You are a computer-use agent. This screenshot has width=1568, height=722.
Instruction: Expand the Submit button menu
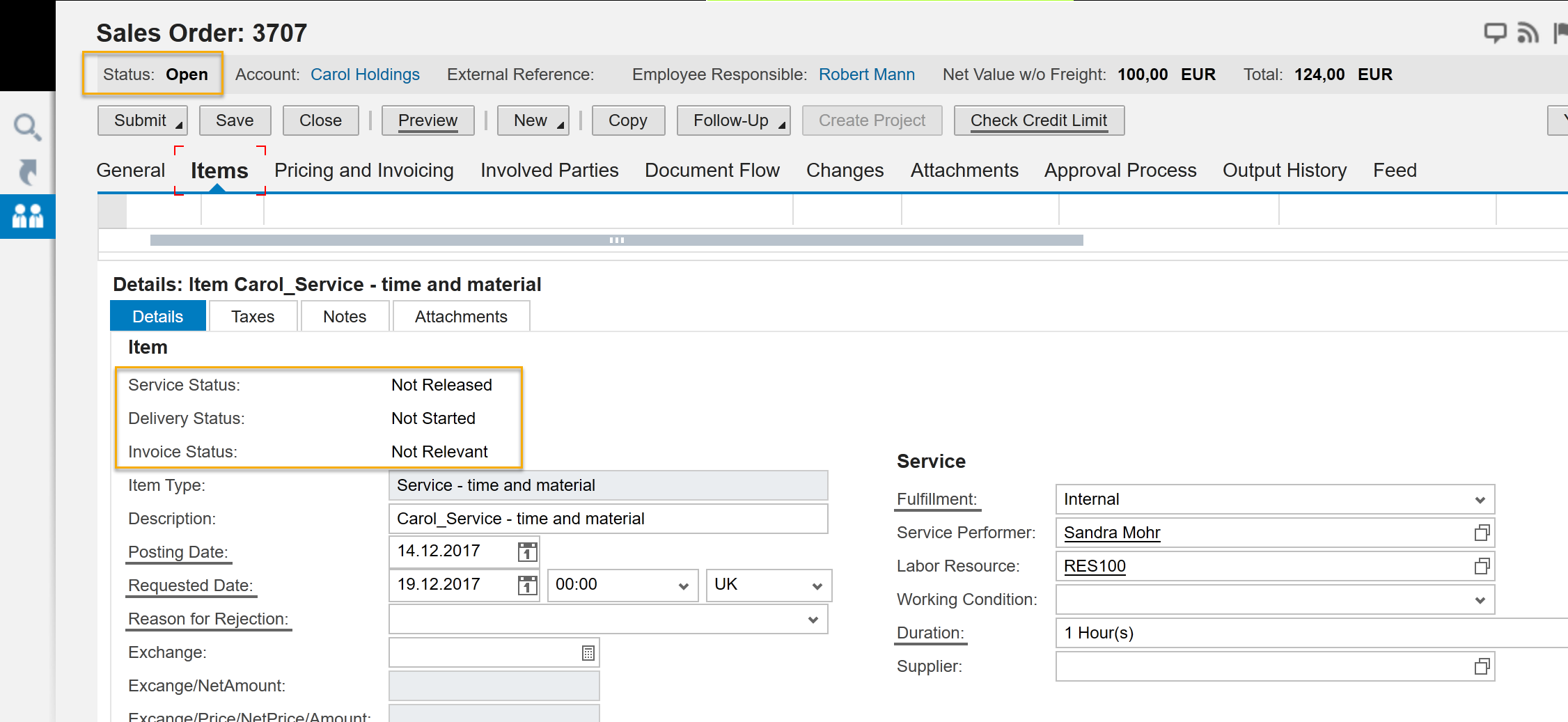coord(179,125)
